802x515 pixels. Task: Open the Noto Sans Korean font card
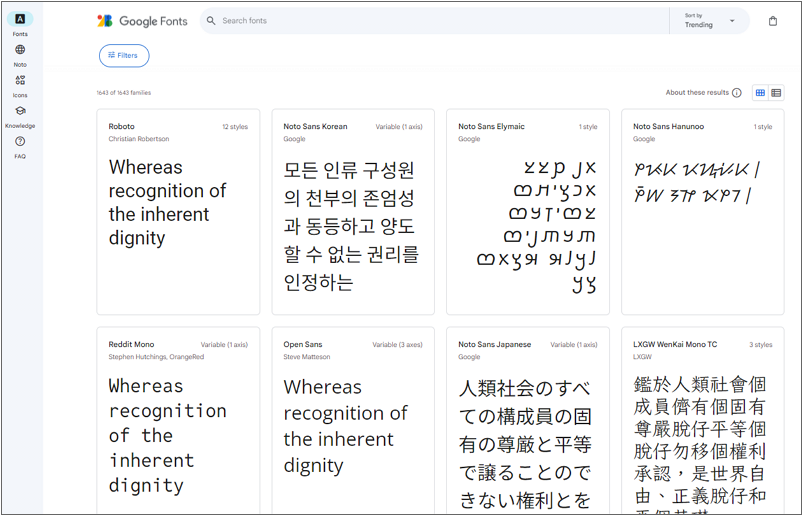coord(353,212)
